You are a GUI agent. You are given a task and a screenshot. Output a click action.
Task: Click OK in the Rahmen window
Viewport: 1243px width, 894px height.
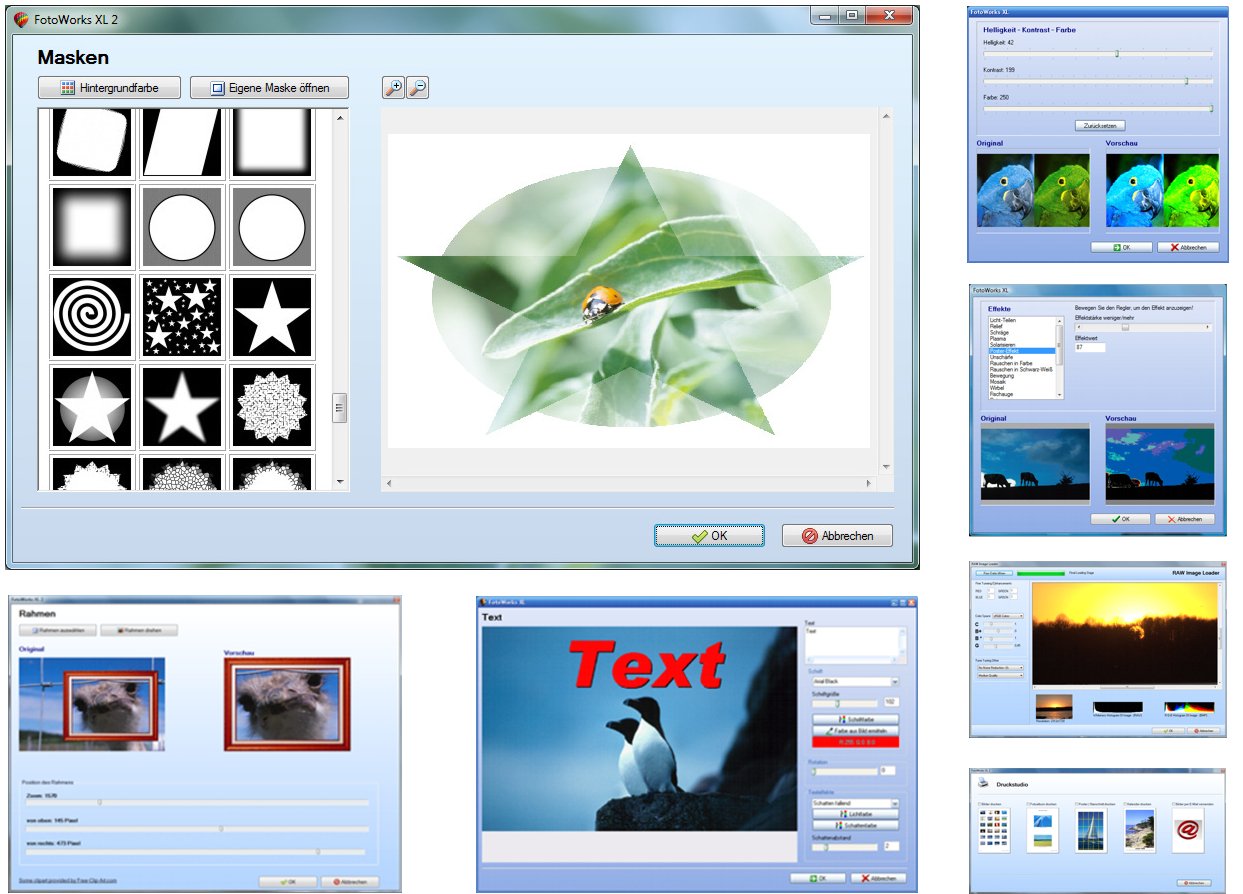tap(288, 882)
